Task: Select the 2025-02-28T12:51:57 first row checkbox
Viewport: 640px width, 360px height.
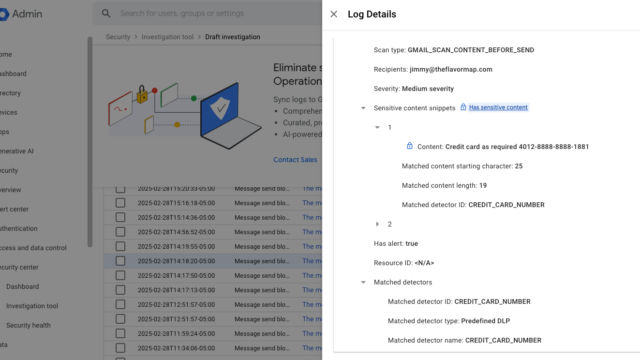Action: tap(120, 304)
